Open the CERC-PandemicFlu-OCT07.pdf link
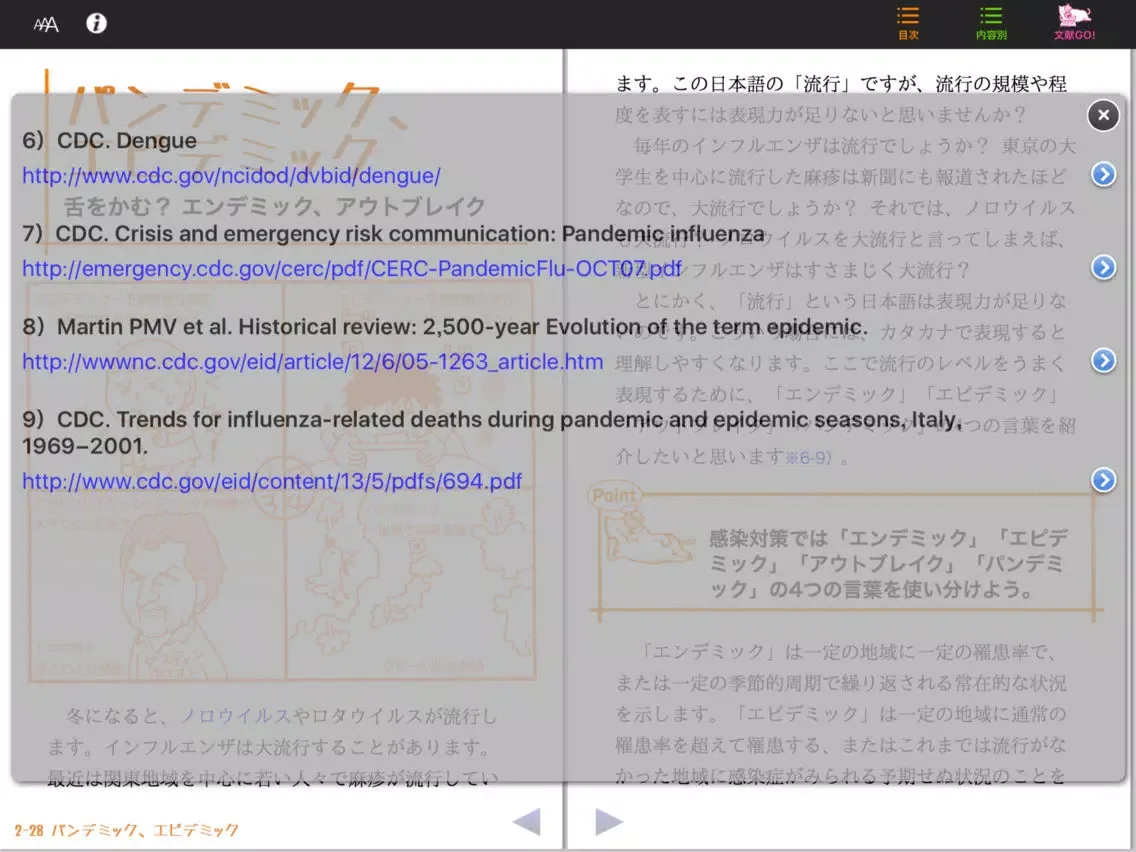Viewport: 1136px width, 852px height. 351,269
